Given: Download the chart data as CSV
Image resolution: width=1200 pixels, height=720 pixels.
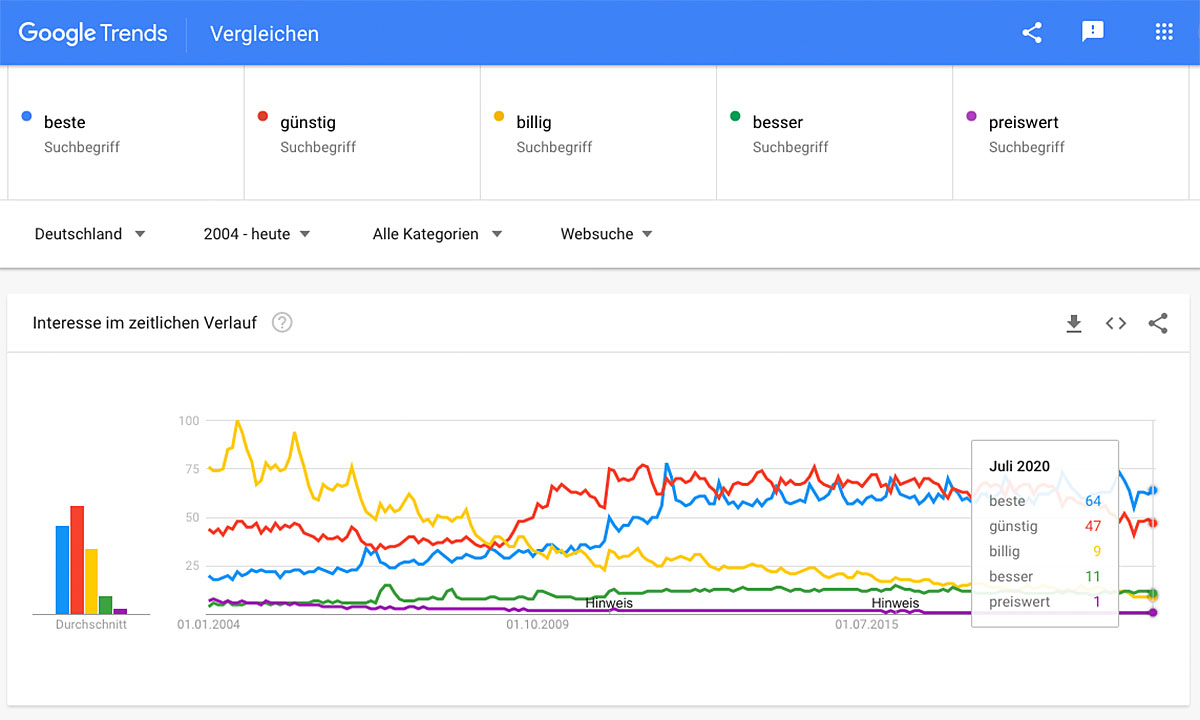Looking at the screenshot, I should (1074, 323).
